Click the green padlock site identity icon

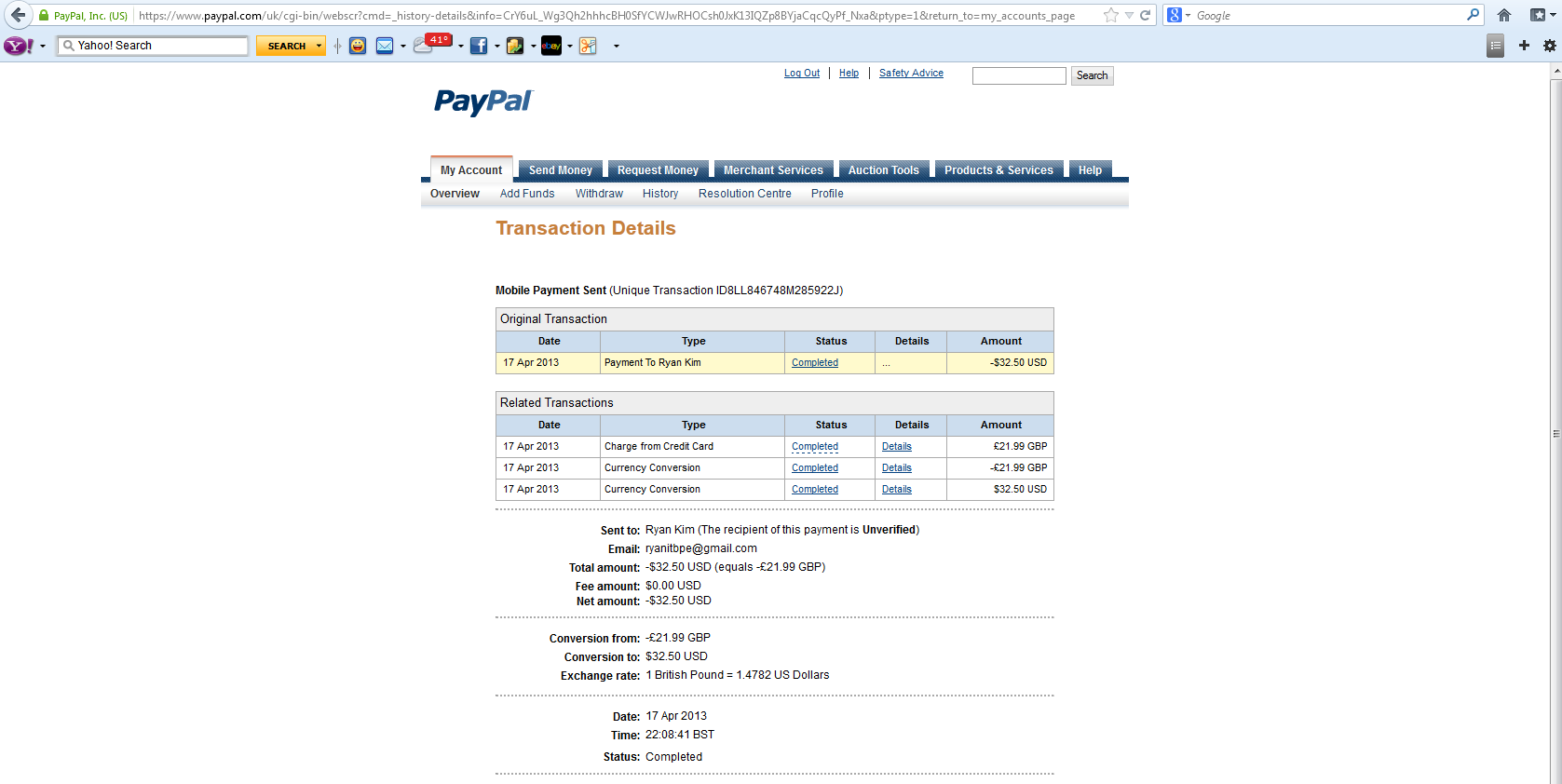coord(44,16)
